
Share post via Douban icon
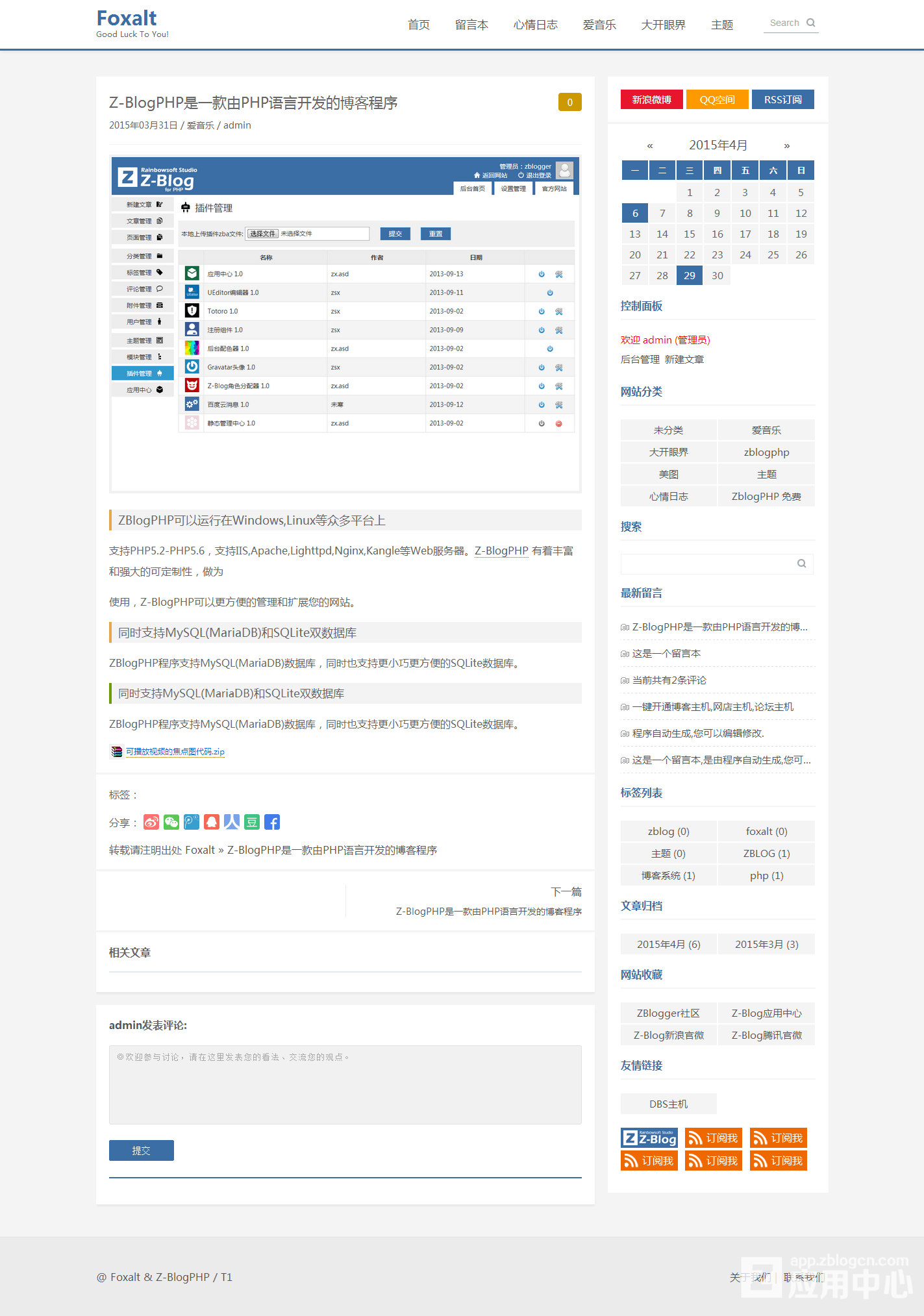pos(252,822)
